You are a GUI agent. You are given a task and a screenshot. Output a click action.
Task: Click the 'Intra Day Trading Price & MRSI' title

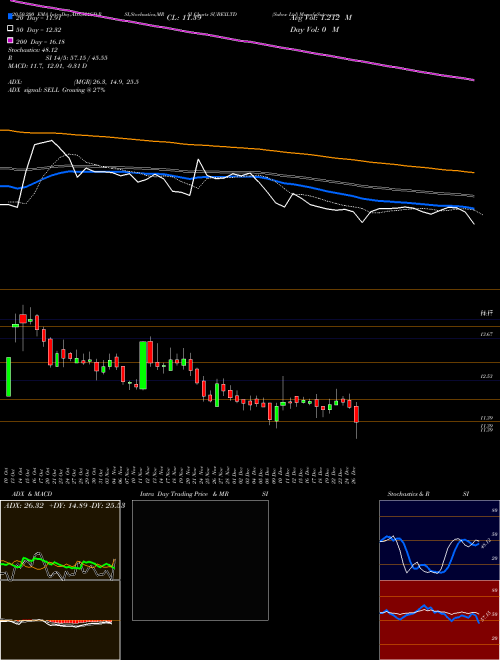(204, 494)
